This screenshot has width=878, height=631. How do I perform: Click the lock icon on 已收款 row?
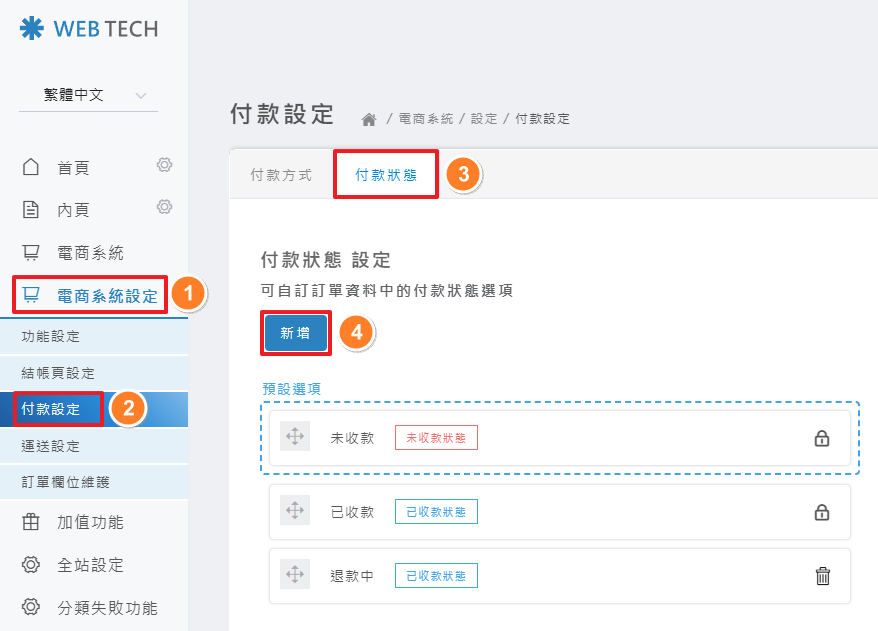[822, 512]
